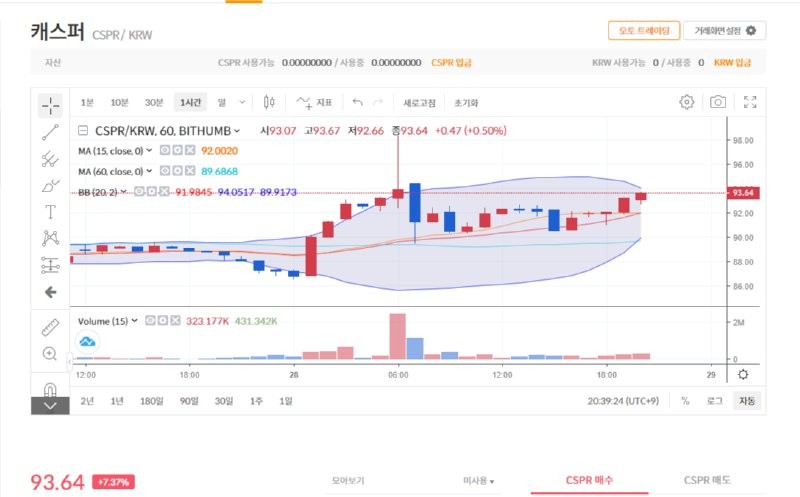Click 초기화 to reset chart
Screen dimensions: 800x497
pos(466,103)
